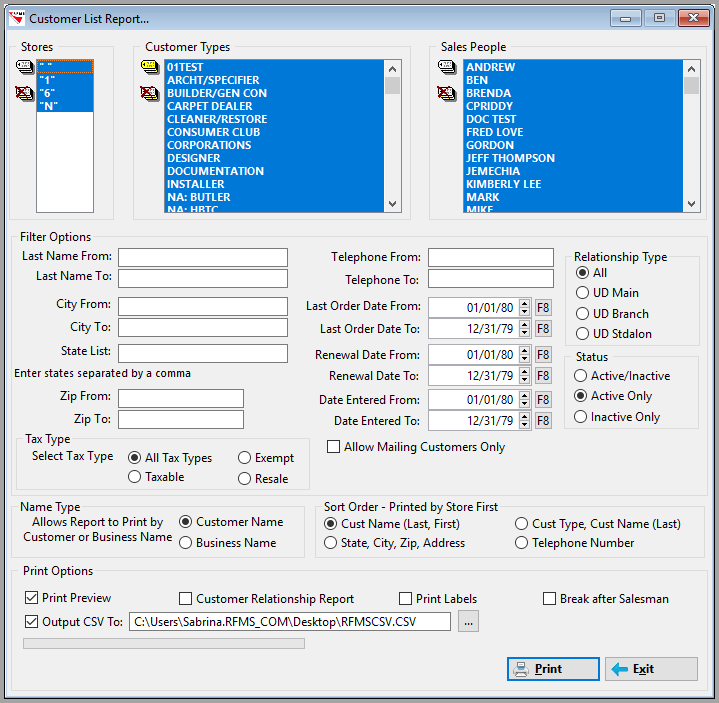719x703 pixels.
Task: Click the application icon in title bar
Action: pos(17,18)
